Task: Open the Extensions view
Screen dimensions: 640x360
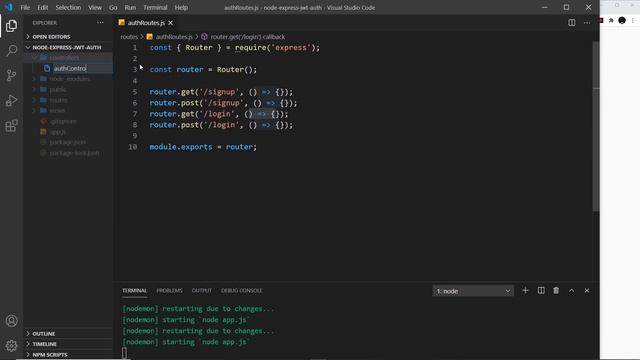Action: click(11, 125)
